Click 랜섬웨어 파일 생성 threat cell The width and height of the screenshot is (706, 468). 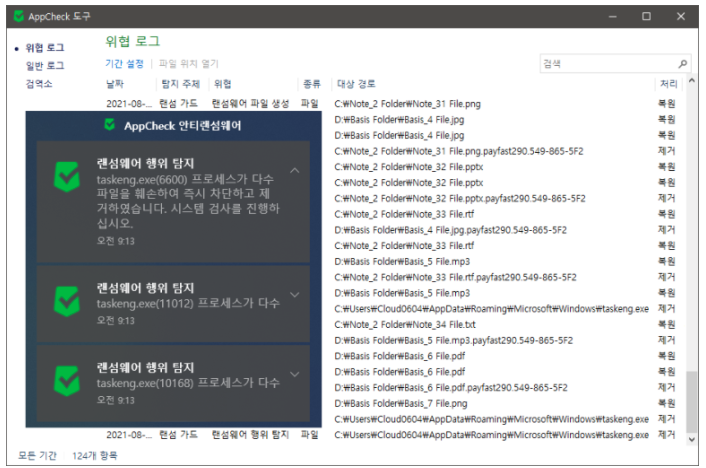click(250, 104)
